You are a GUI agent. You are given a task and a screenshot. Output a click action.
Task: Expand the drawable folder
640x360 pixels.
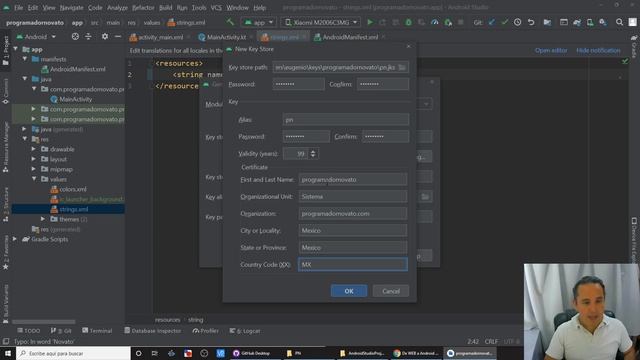coord(34,149)
